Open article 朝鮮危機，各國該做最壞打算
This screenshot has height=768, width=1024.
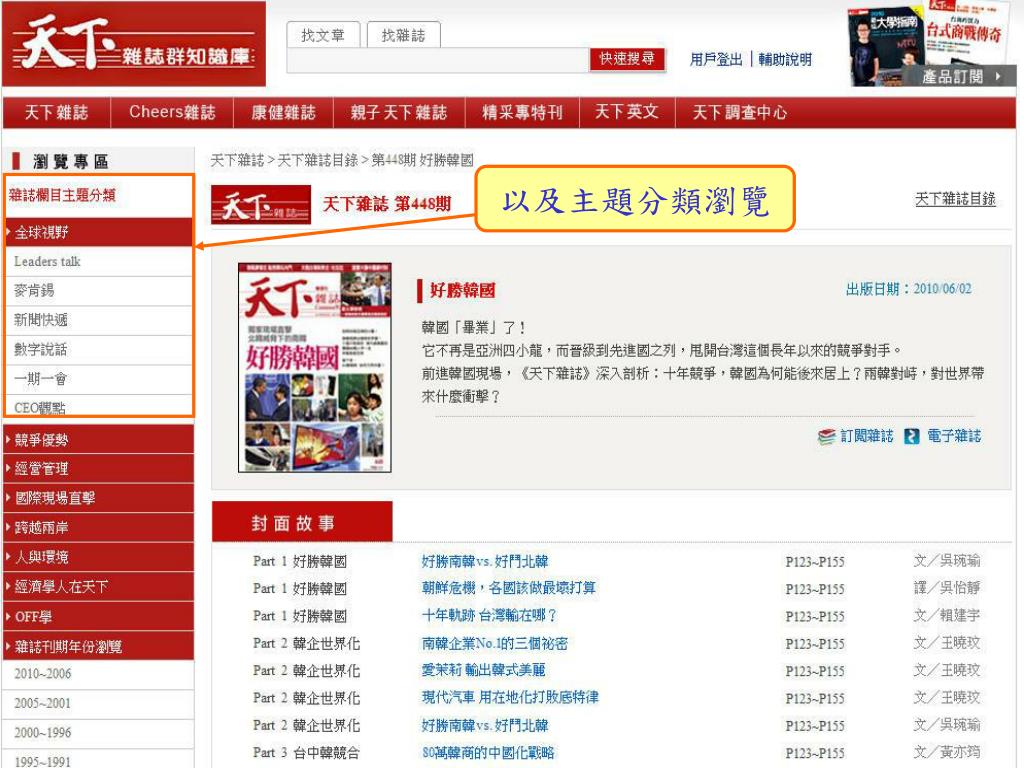tap(508, 588)
